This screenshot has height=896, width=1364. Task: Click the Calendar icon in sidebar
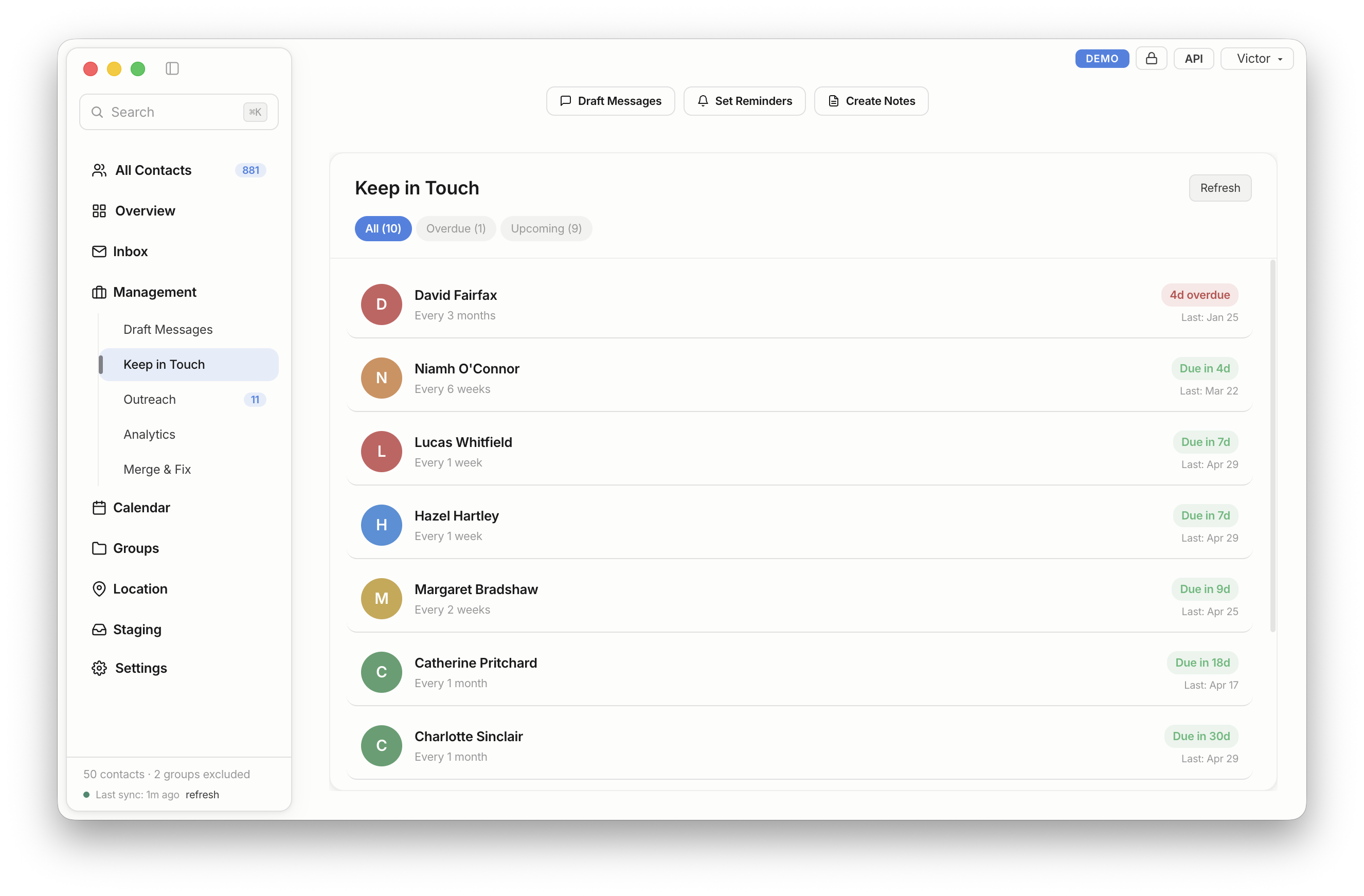pyautogui.click(x=99, y=508)
